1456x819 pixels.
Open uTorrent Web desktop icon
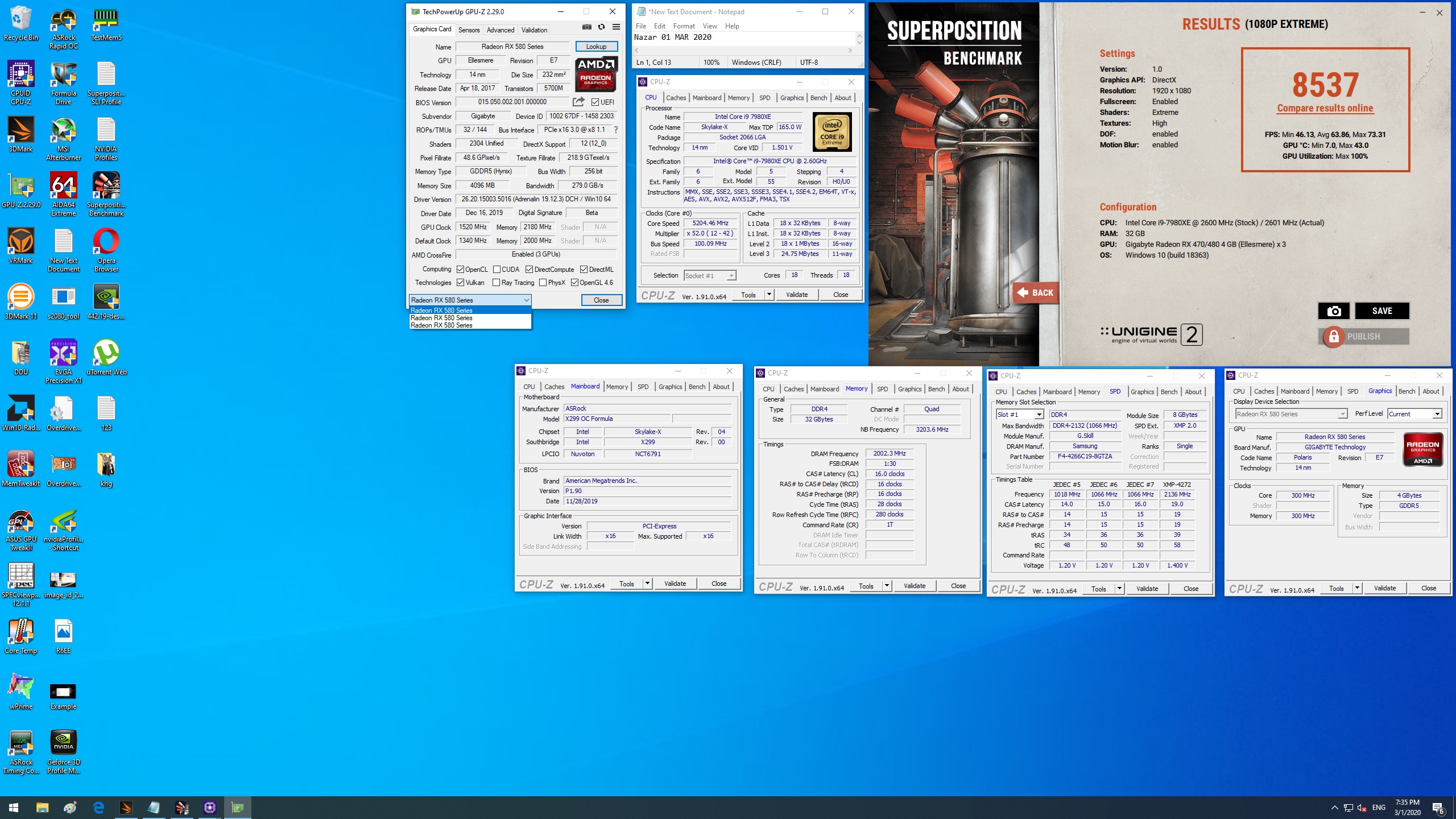pos(106,357)
